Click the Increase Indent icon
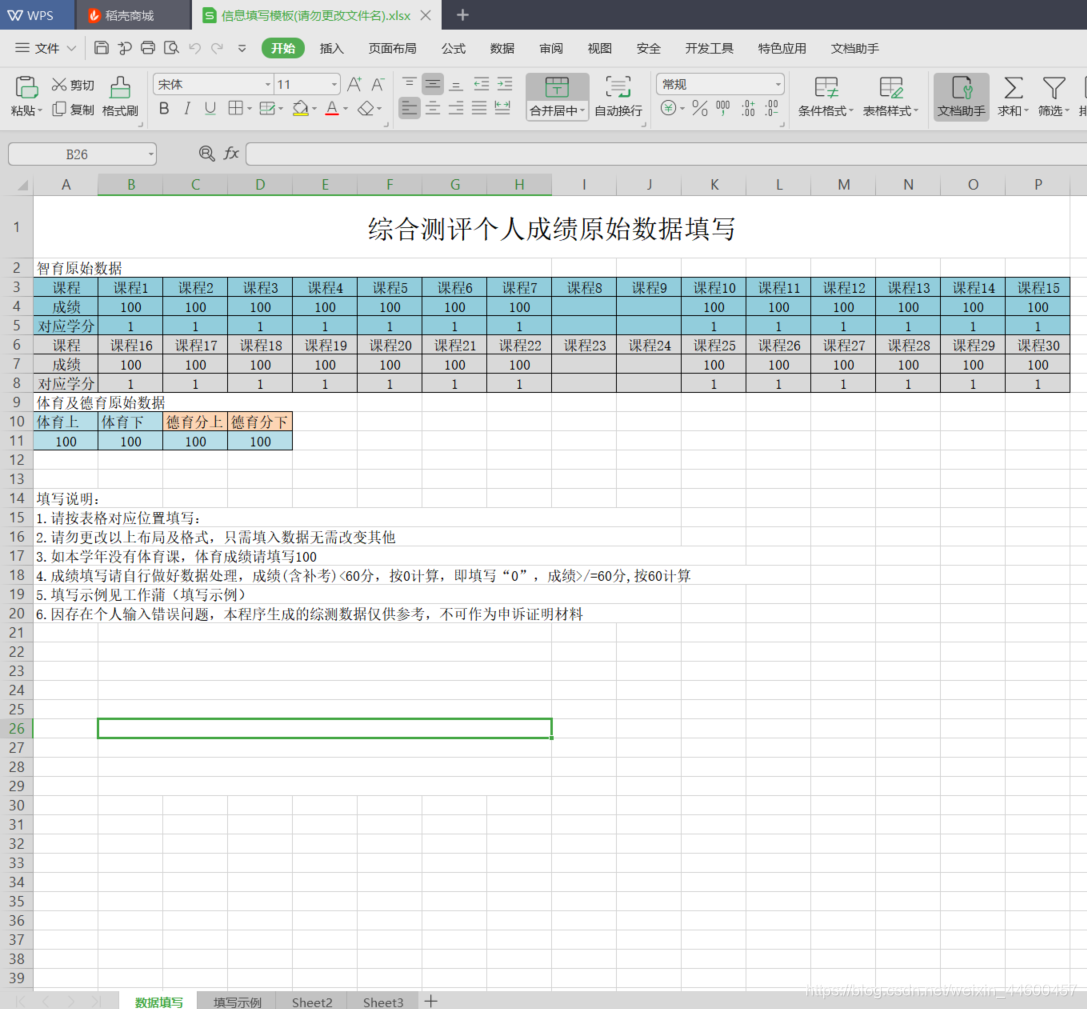Viewport: 1087px width, 1009px height. tap(505, 85)
